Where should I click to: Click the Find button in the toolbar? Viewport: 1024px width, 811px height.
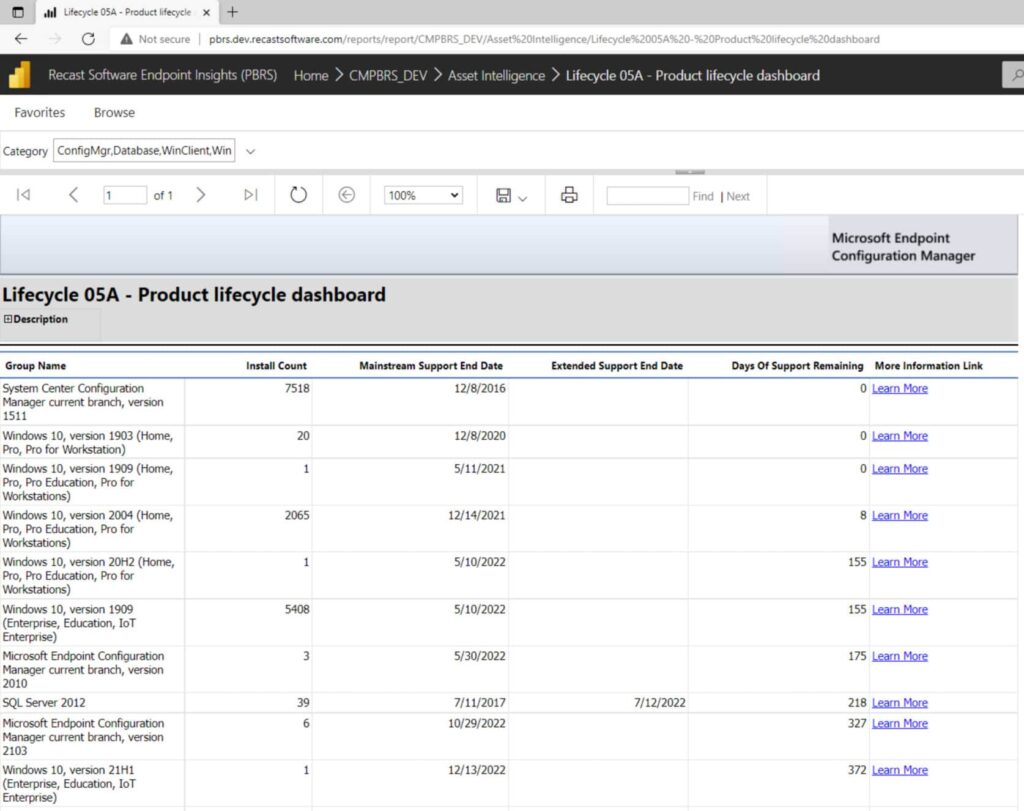pyautogui.click(x=703, y=196)
